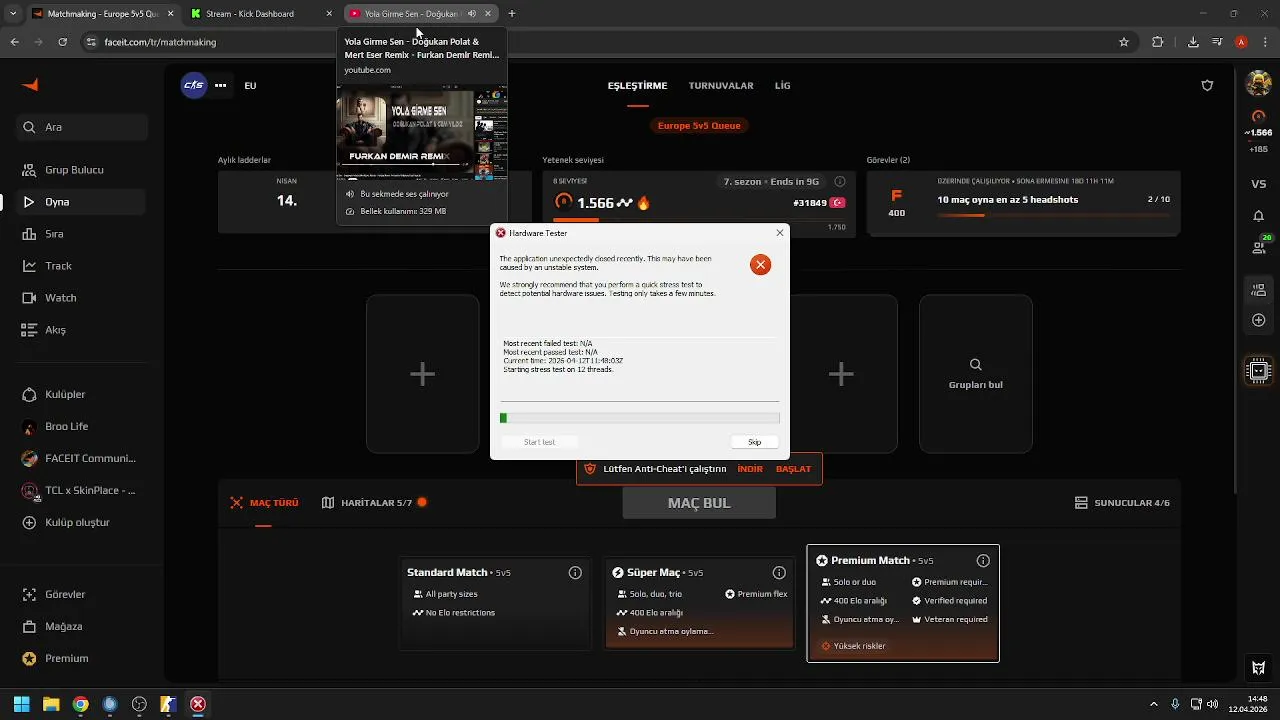Open Mağaza store in sidebar
This screenshot has height=720, width=1280.
tap(82, 626)
